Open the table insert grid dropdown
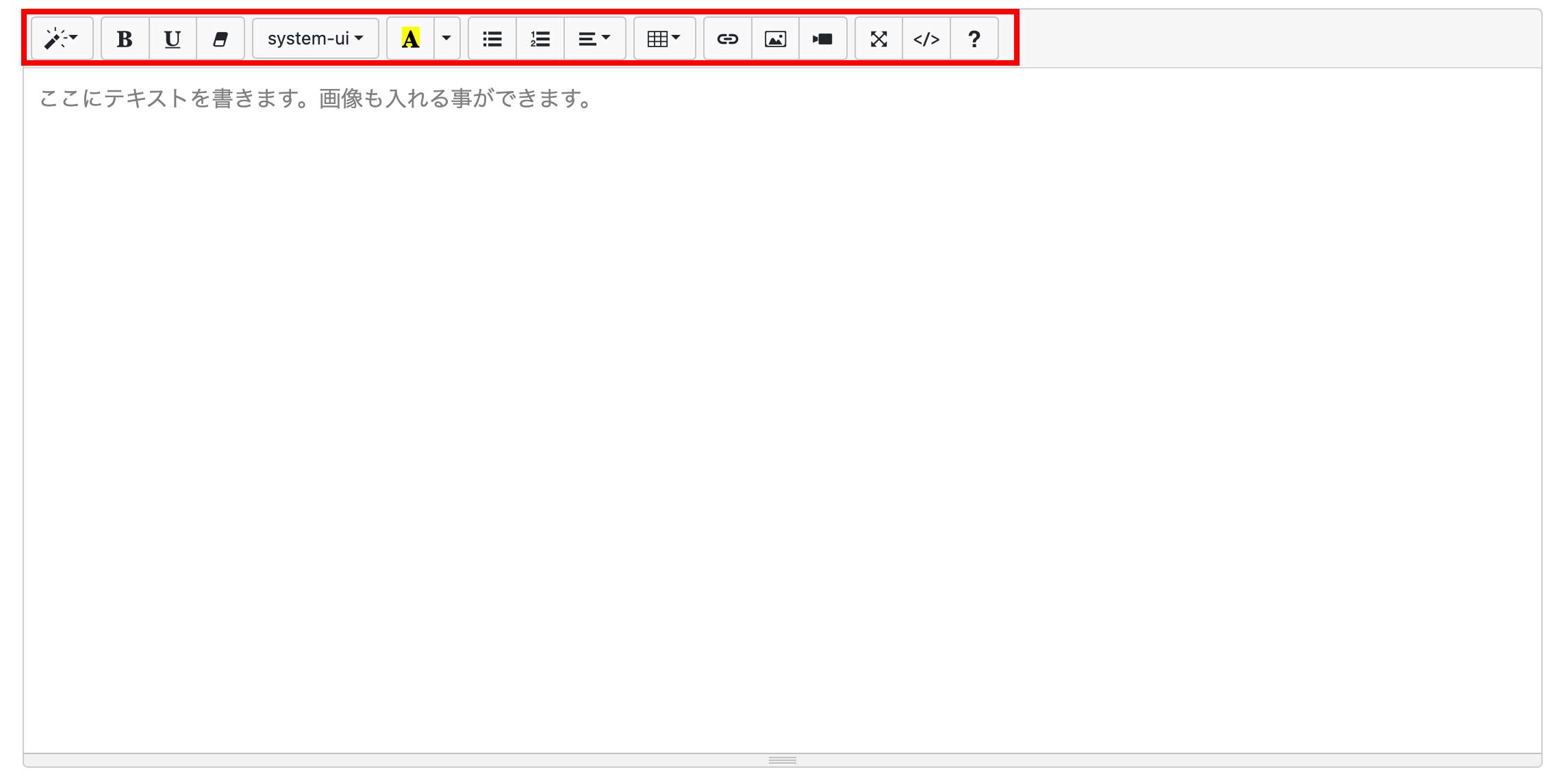 [663, 39]
